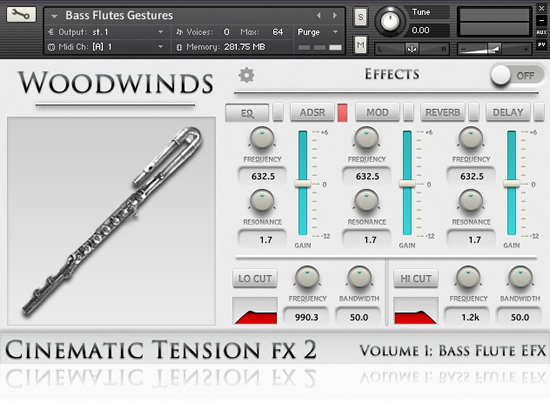
Task: Click the Hi Cut red filter curve display
Action: [x=416, y=310]
